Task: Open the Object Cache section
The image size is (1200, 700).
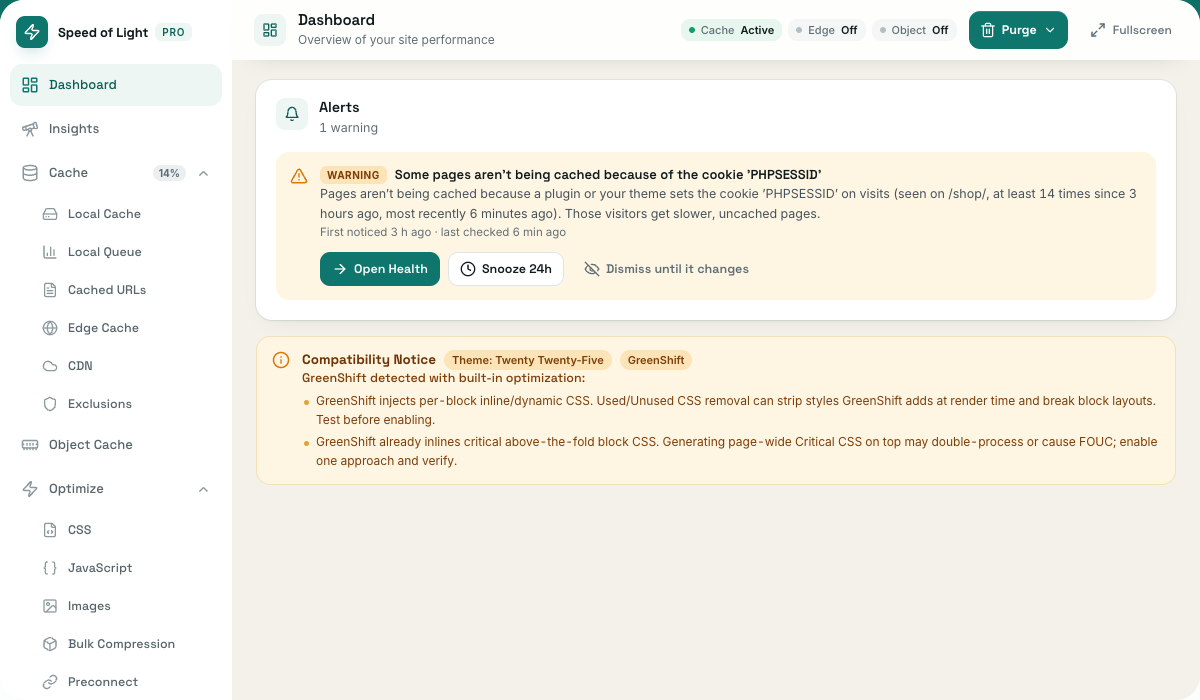Action: [x=116, y=445]
